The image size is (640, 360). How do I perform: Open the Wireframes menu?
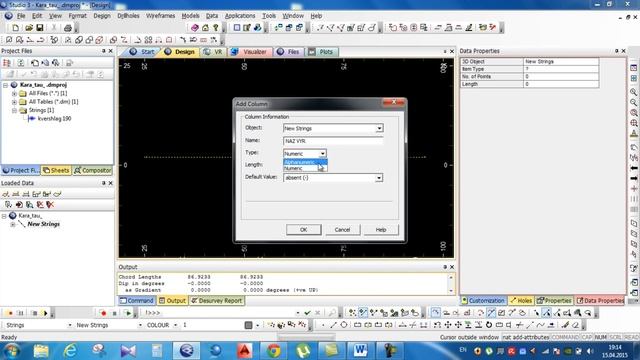click(x=160, y=16)
